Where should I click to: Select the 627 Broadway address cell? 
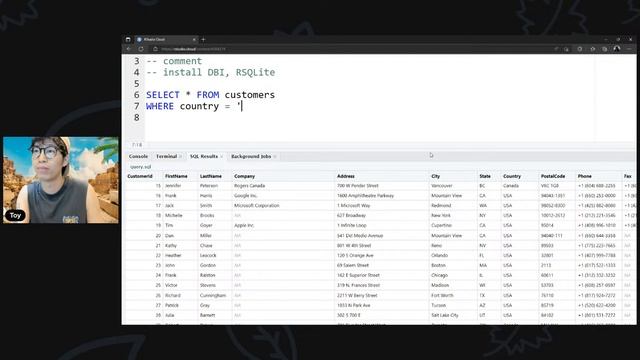coord(351,216)
